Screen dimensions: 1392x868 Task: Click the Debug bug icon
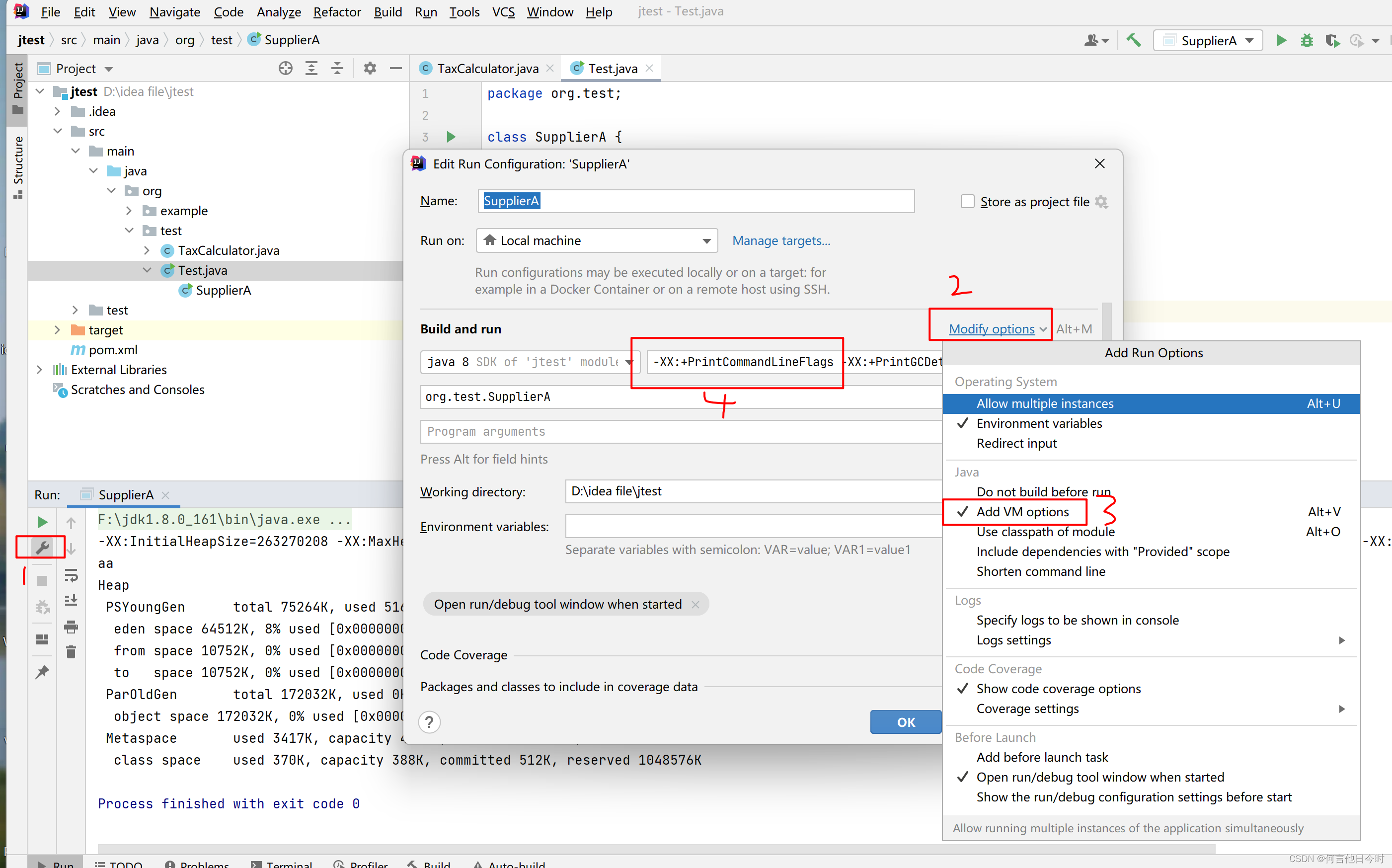[1307, 41]
